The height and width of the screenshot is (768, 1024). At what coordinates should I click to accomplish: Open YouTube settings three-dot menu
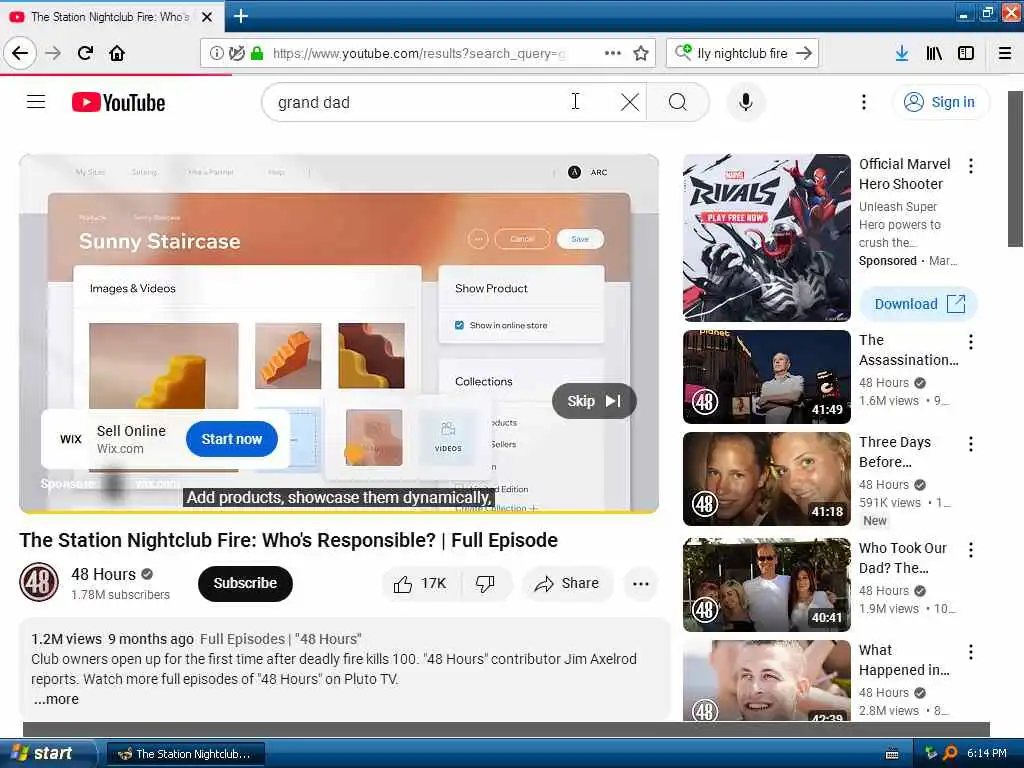coord(863,102)
